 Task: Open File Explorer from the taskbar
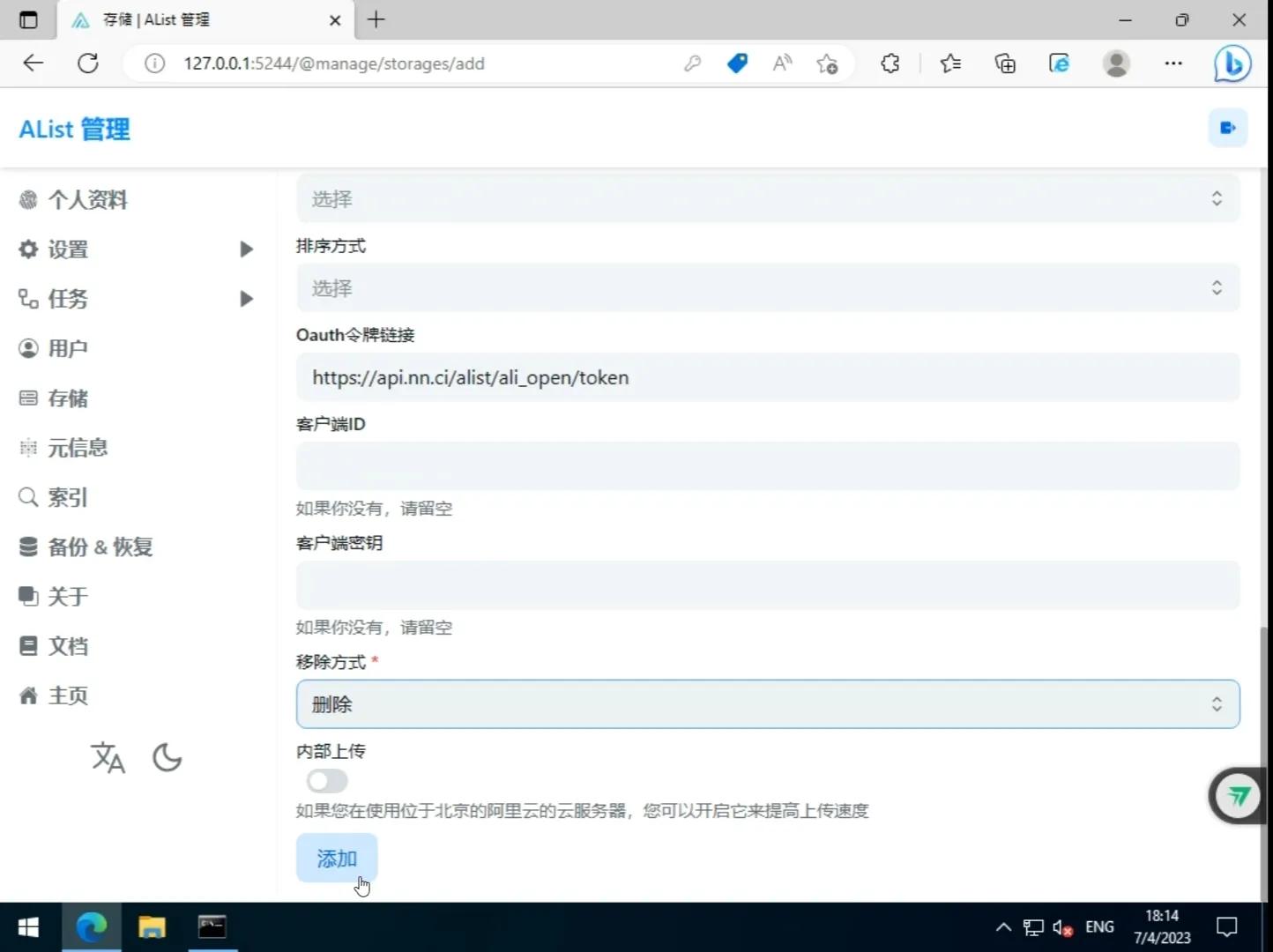152,926
